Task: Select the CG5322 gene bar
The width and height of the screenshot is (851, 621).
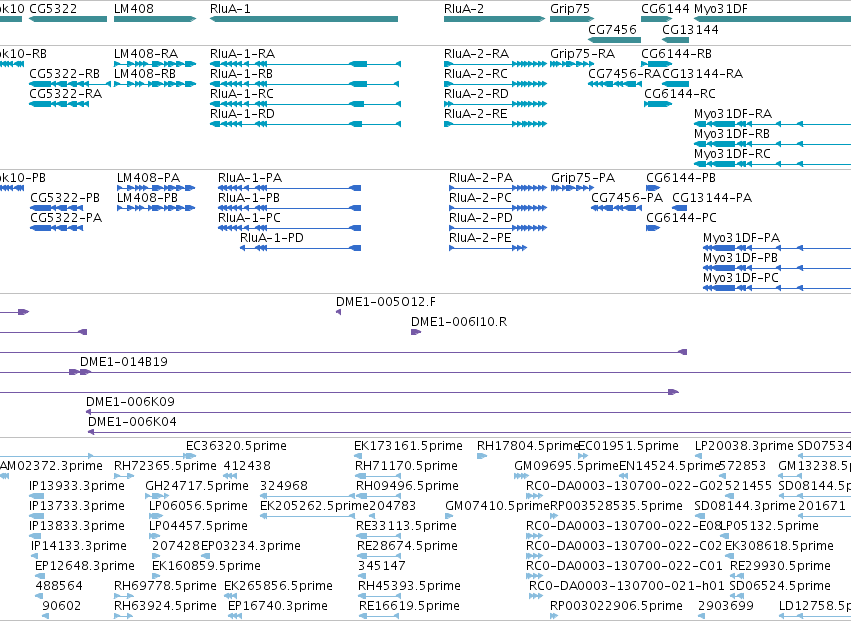Action: [68, 19]
